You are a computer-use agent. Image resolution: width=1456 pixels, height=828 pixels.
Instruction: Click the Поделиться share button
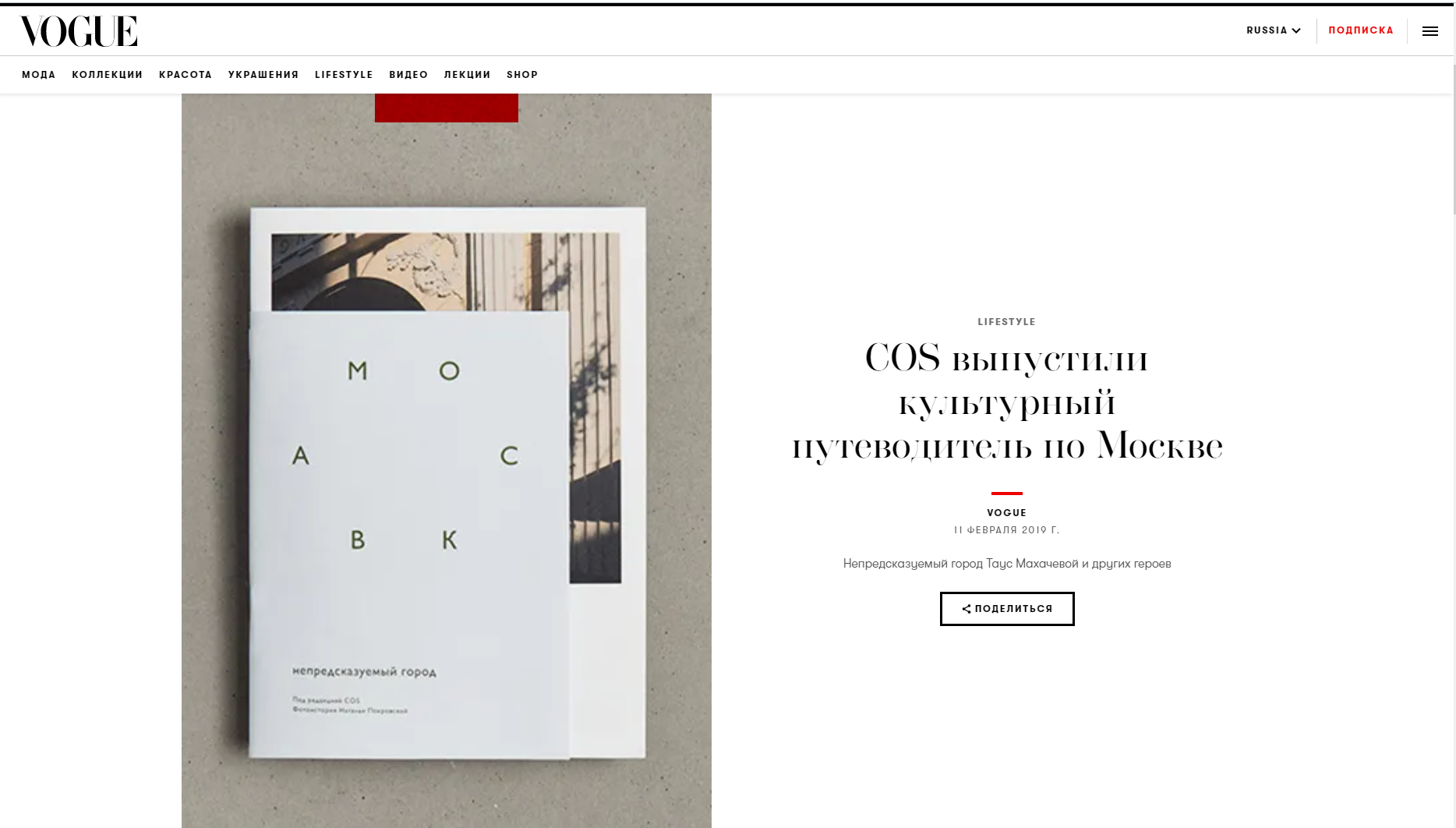coord(1007,609)
